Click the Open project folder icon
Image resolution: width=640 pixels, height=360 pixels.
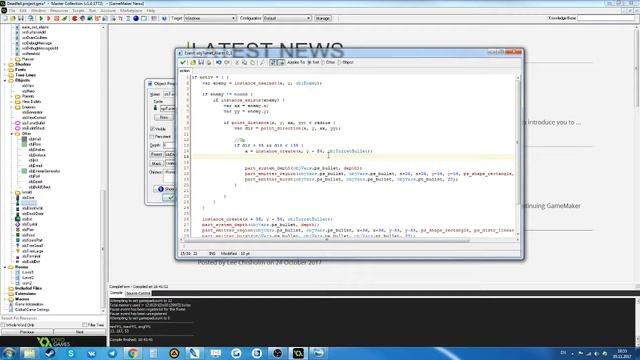coord(13,18)
